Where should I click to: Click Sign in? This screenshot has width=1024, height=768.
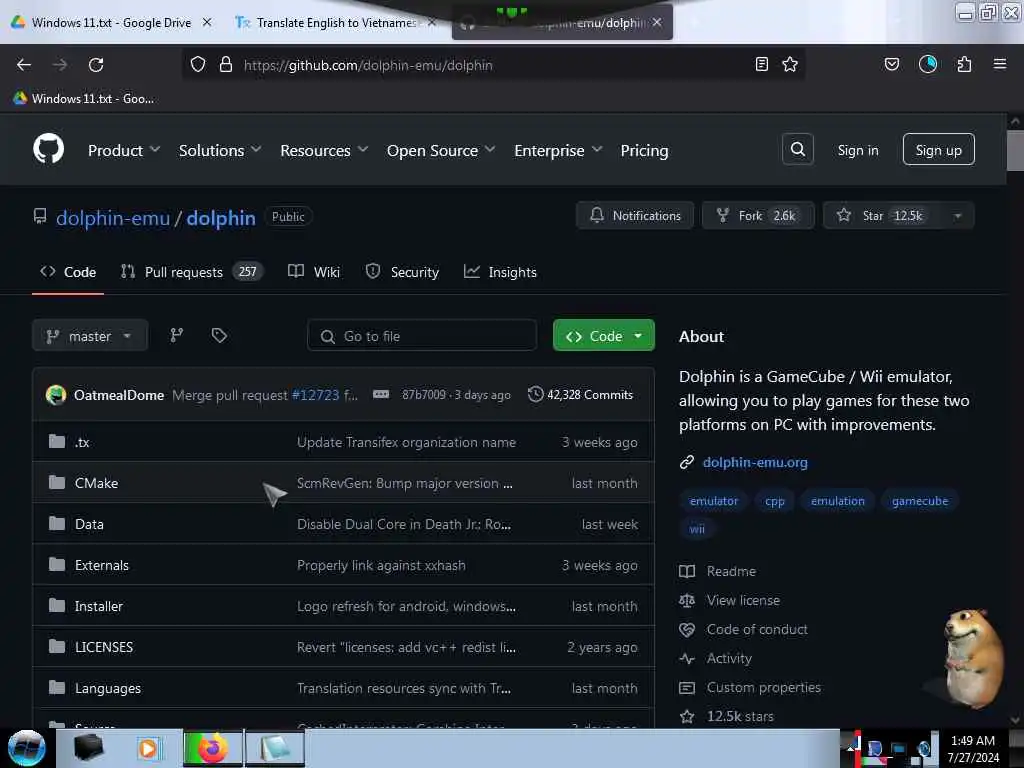point(857,150)
